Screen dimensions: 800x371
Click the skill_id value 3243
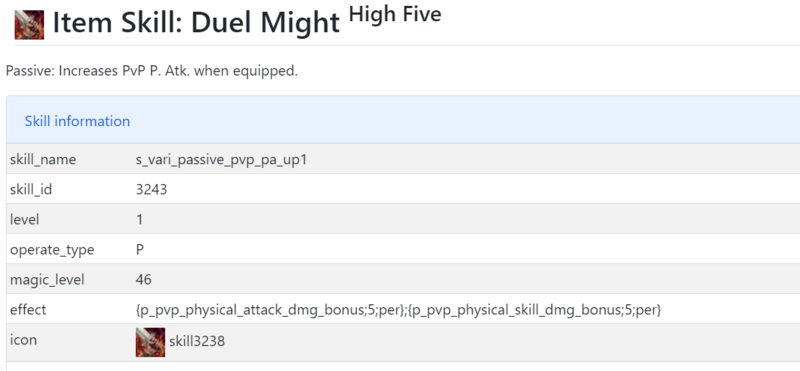point(152,190)
